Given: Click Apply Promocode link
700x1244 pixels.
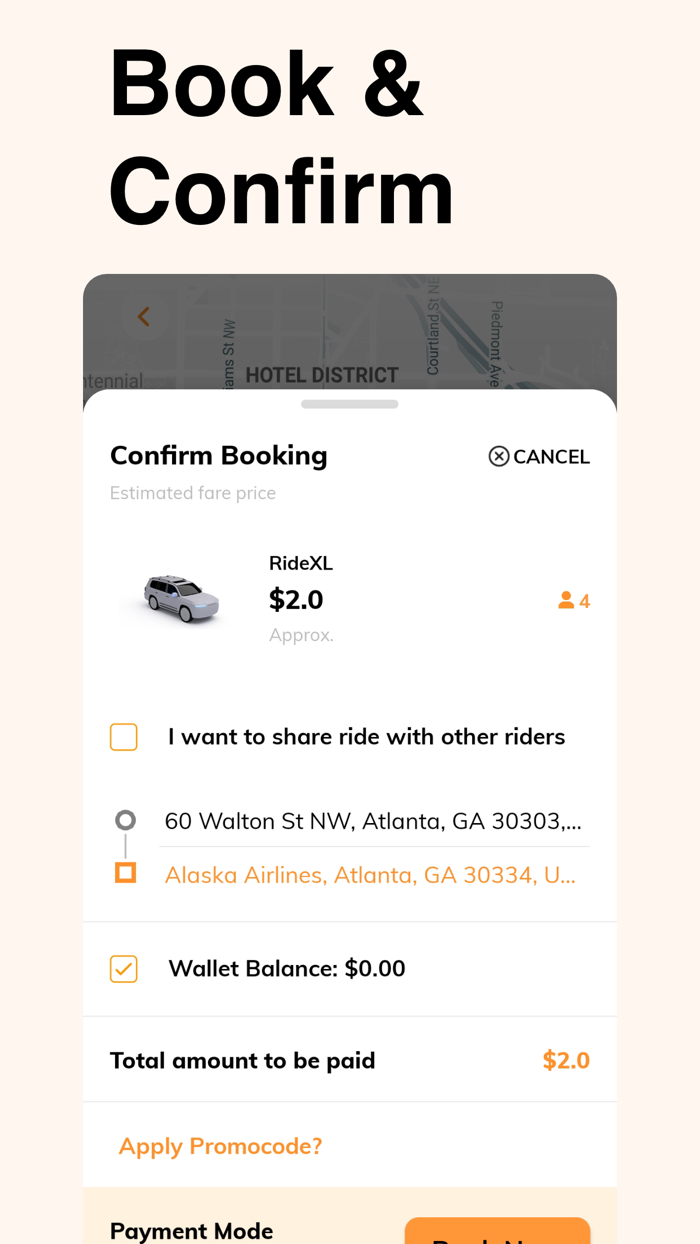Looking at the screenshot, I should coord(220,1145).
